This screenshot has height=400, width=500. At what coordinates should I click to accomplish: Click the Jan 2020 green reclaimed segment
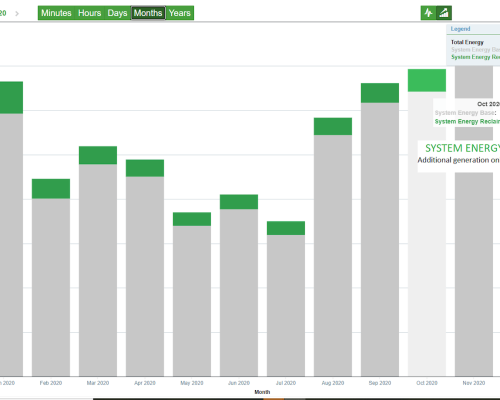pyautogui.click(x=11, y=97)
